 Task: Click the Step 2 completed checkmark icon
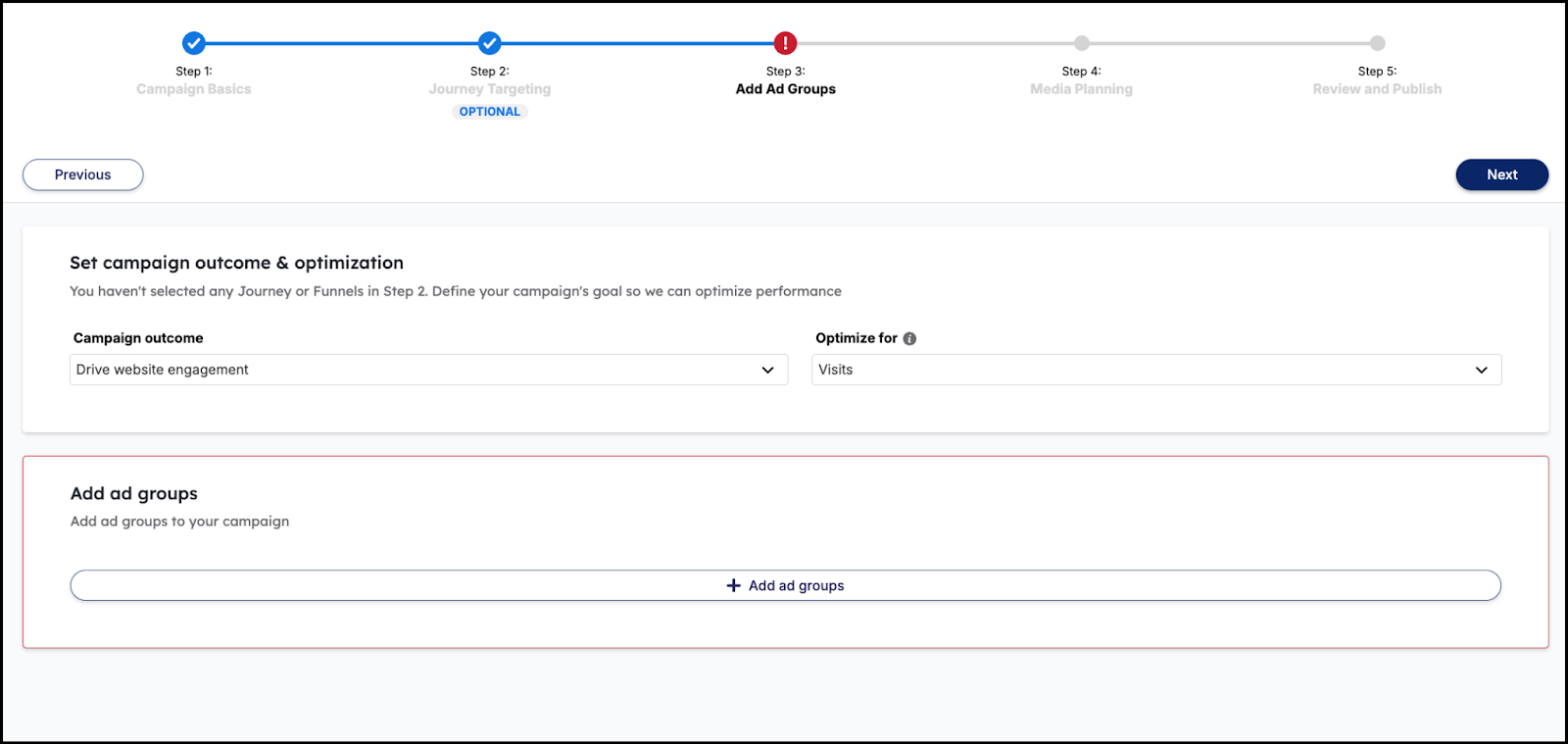(490, 43)
